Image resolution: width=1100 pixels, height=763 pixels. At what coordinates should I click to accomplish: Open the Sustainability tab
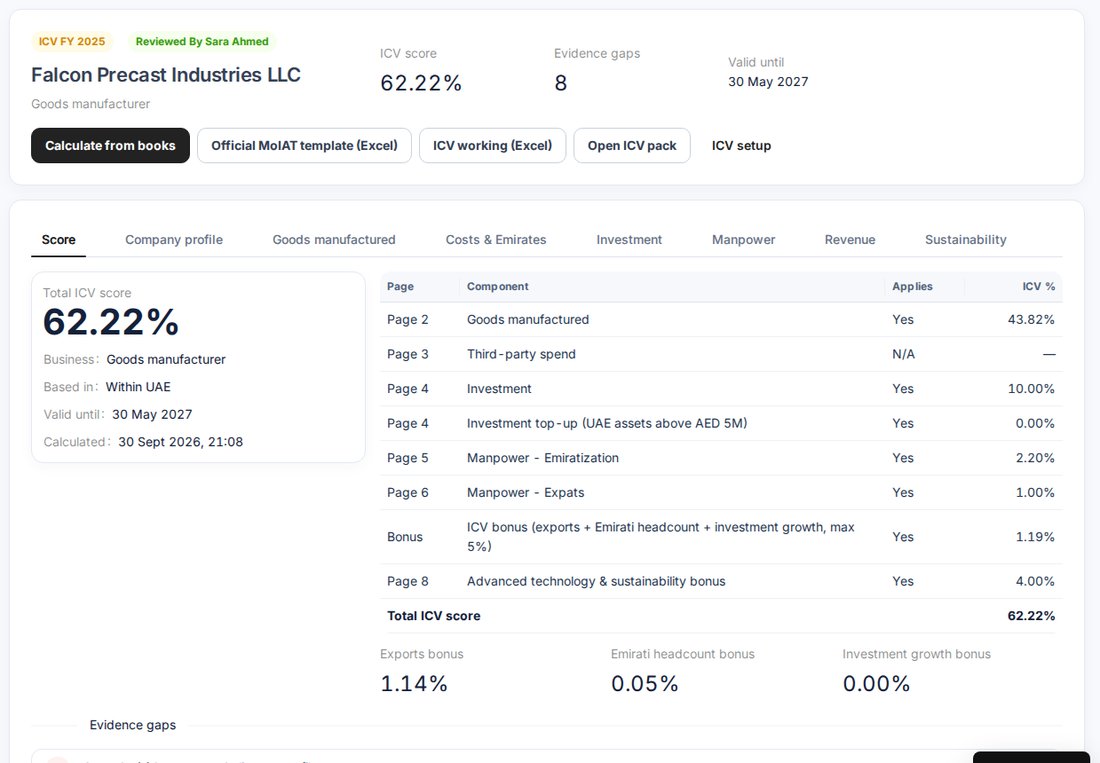pos(965,240)
